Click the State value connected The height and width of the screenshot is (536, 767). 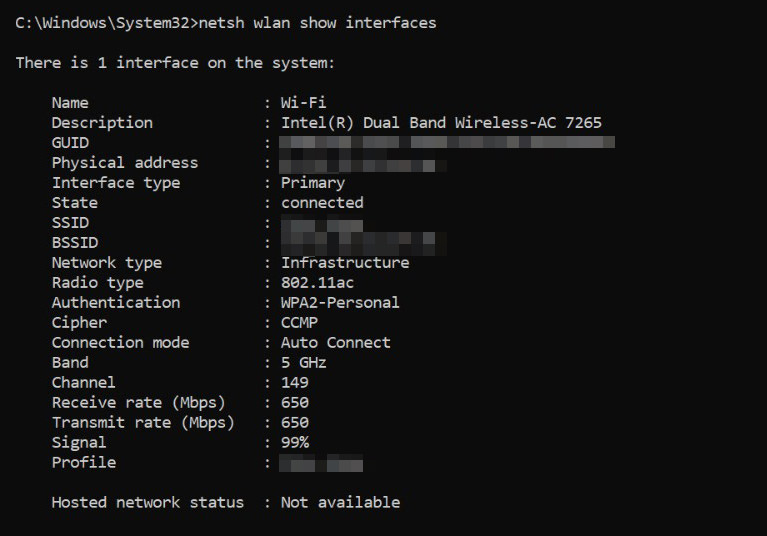322,203
